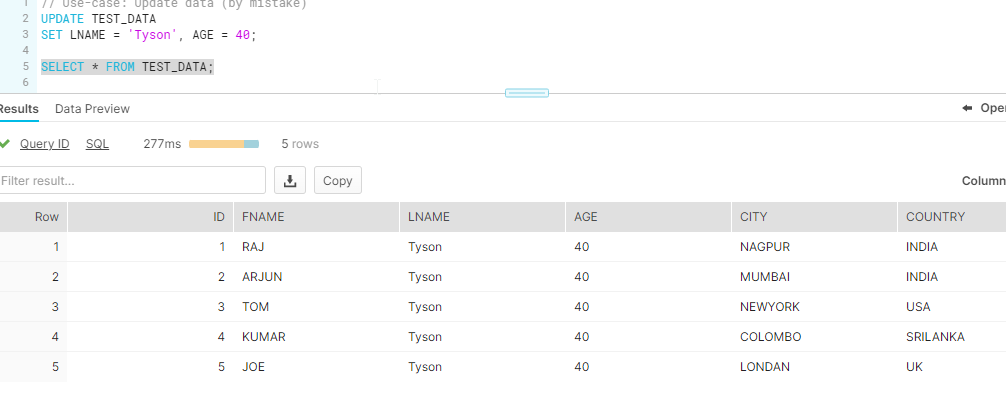Select the cell containing KUMAR
Image resolution: width=1006 pixels, height=412 pixels.
pyautogui.click(x=316, y=337)
